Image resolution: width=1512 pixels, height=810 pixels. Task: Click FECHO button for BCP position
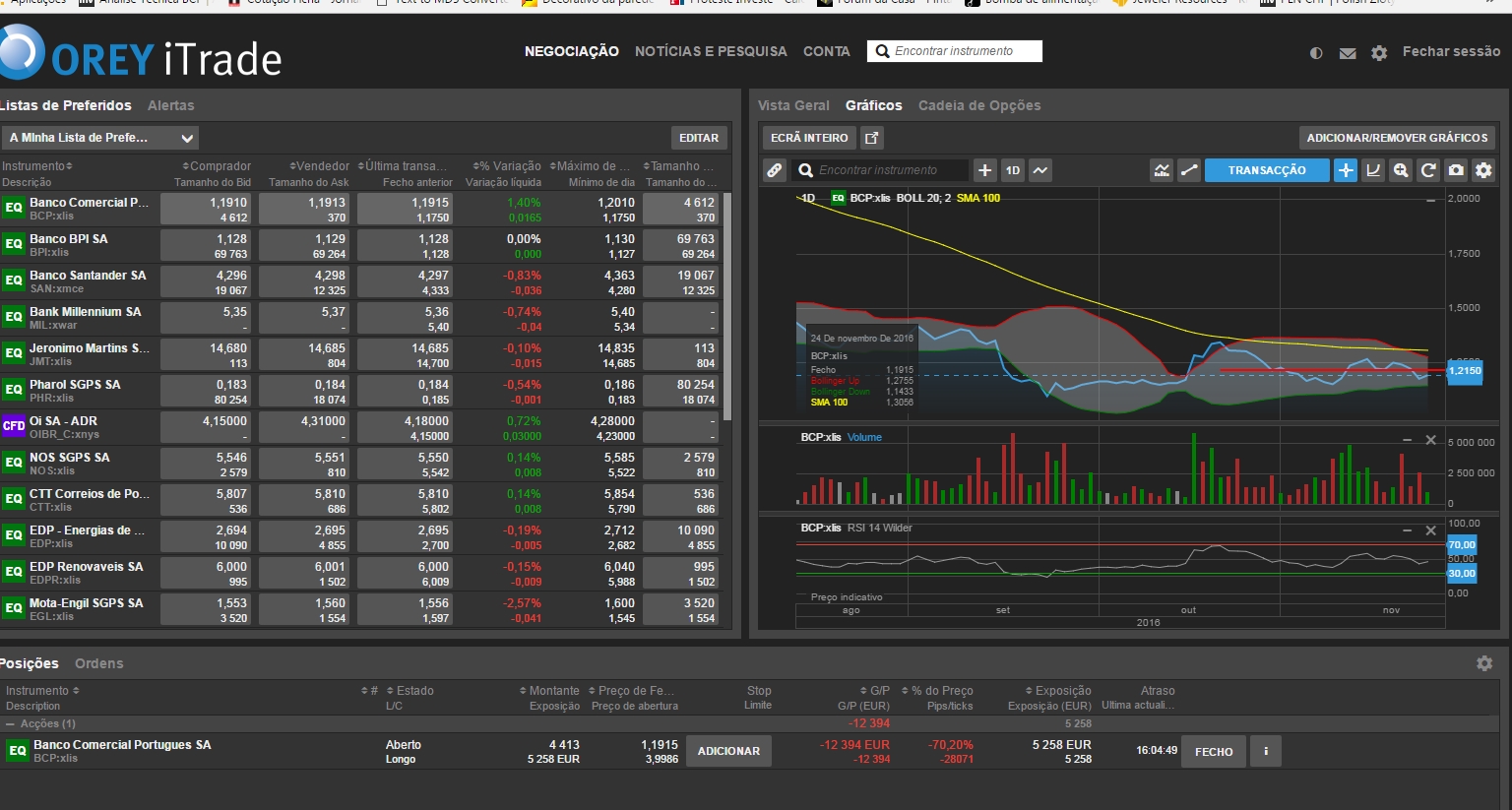click(x=1213, y=751)
